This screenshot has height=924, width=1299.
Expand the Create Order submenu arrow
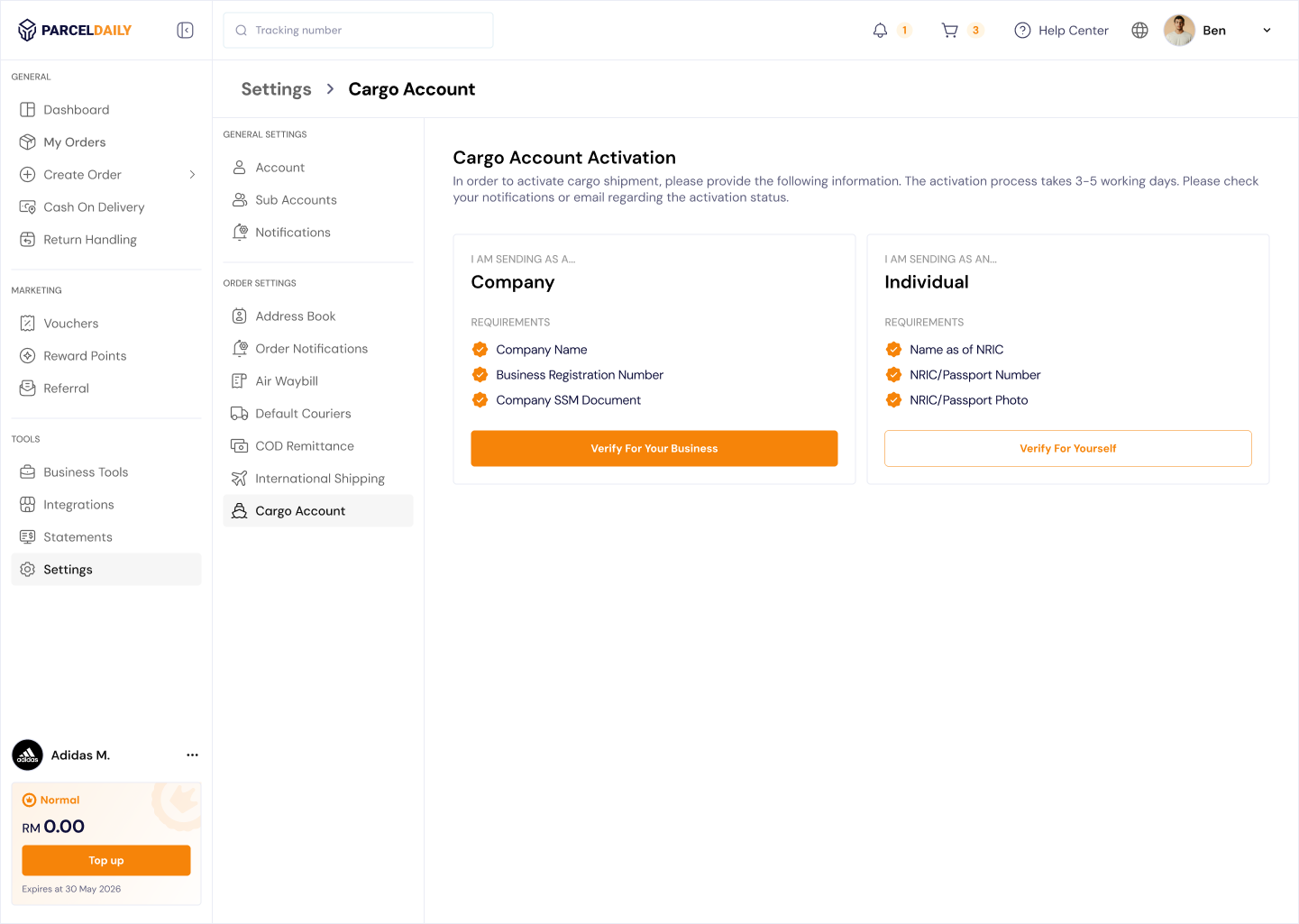(192, 175)
